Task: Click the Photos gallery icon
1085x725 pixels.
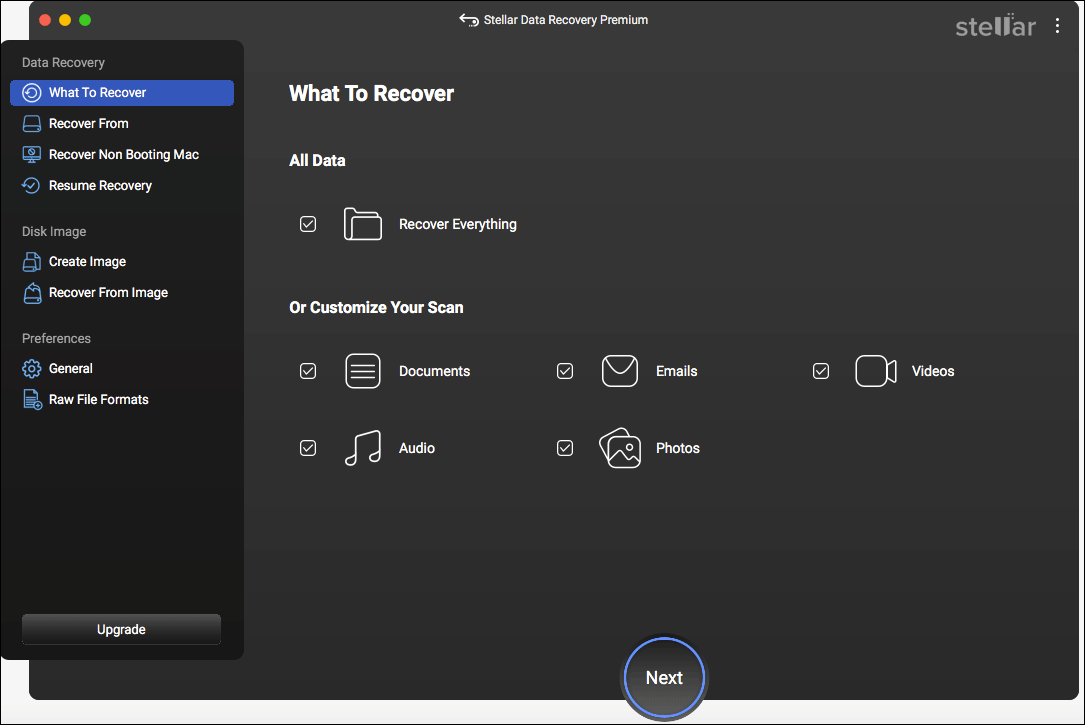Action: 619,448
